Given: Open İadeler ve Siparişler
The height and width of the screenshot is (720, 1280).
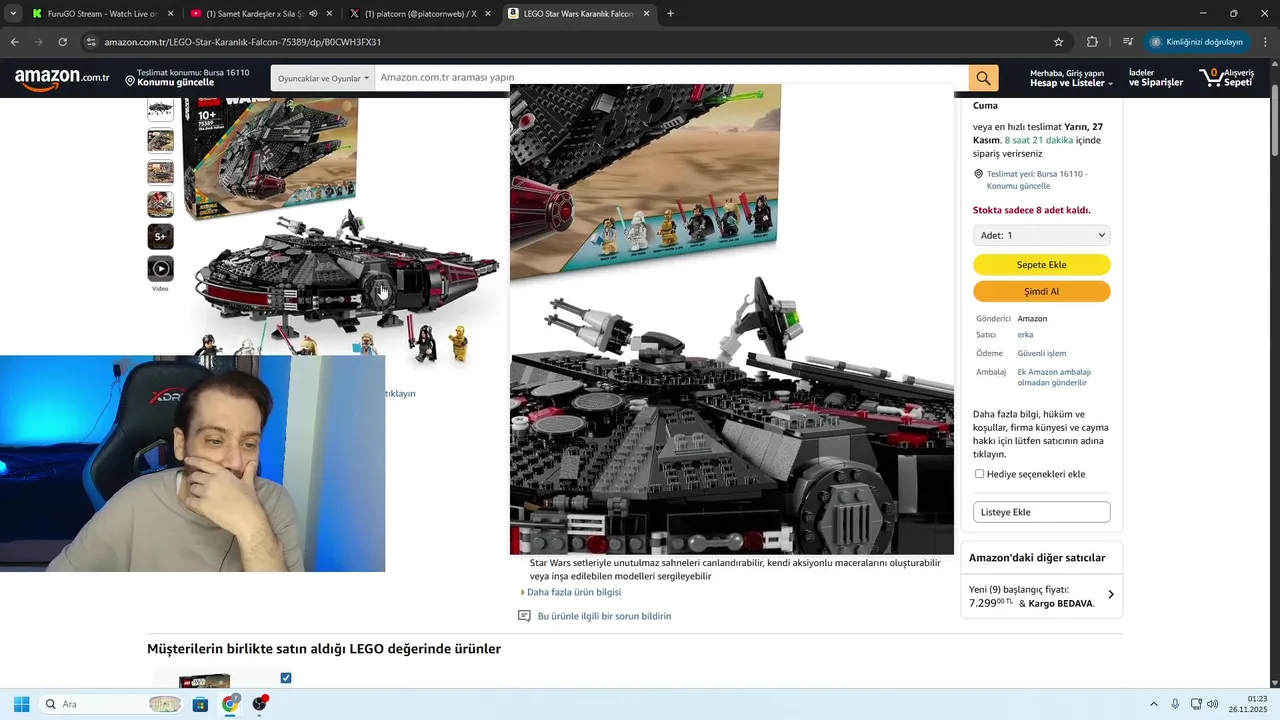Looking at the screenshot, I should coord(1155,78).
